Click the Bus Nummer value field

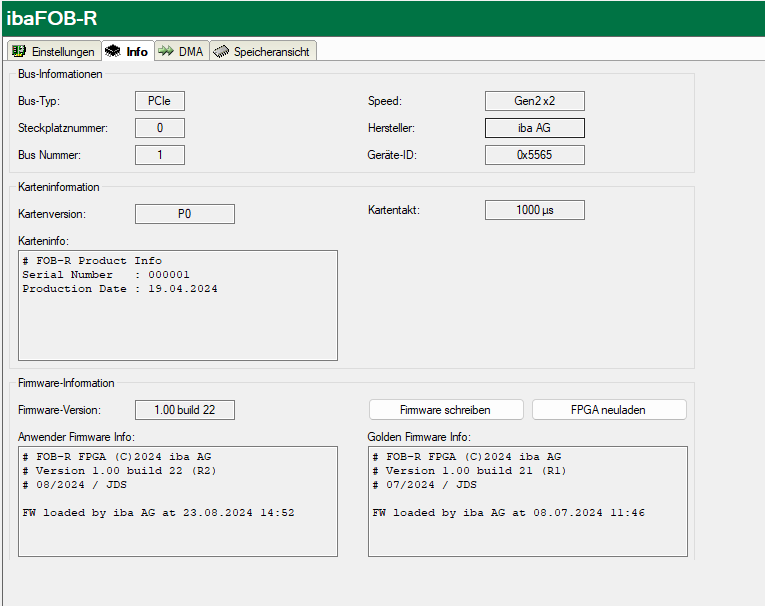pos(160,155)
